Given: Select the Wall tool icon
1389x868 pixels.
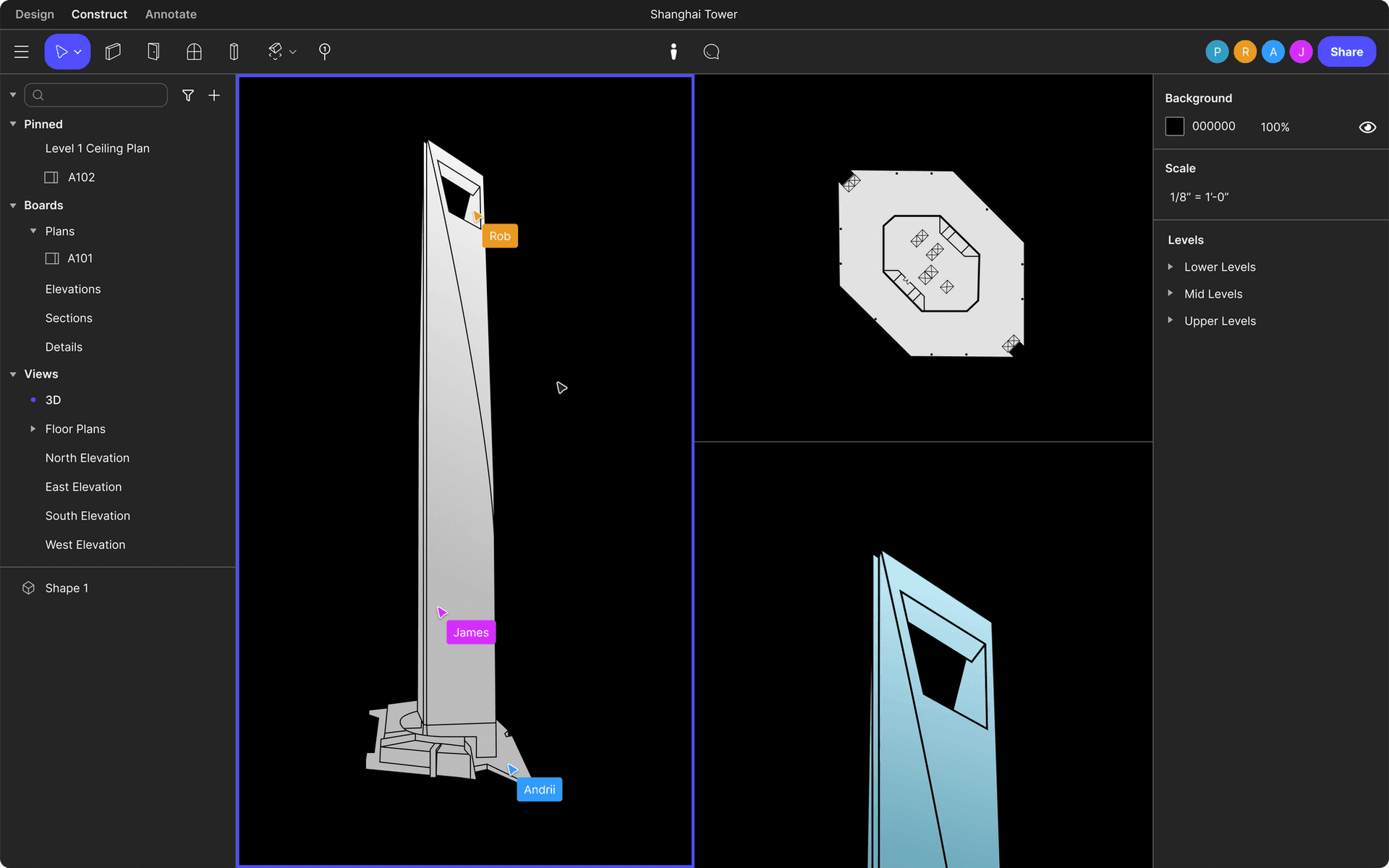Looking at the screenshot, I should (113, 51).
